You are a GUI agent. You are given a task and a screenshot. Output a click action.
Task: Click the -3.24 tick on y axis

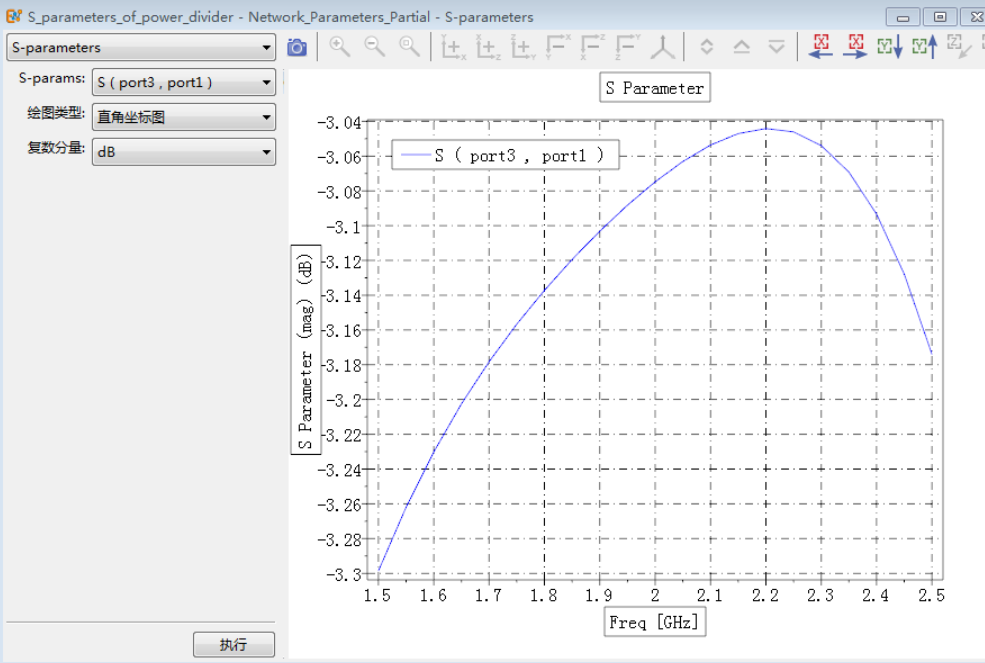[x=339, y=469]
